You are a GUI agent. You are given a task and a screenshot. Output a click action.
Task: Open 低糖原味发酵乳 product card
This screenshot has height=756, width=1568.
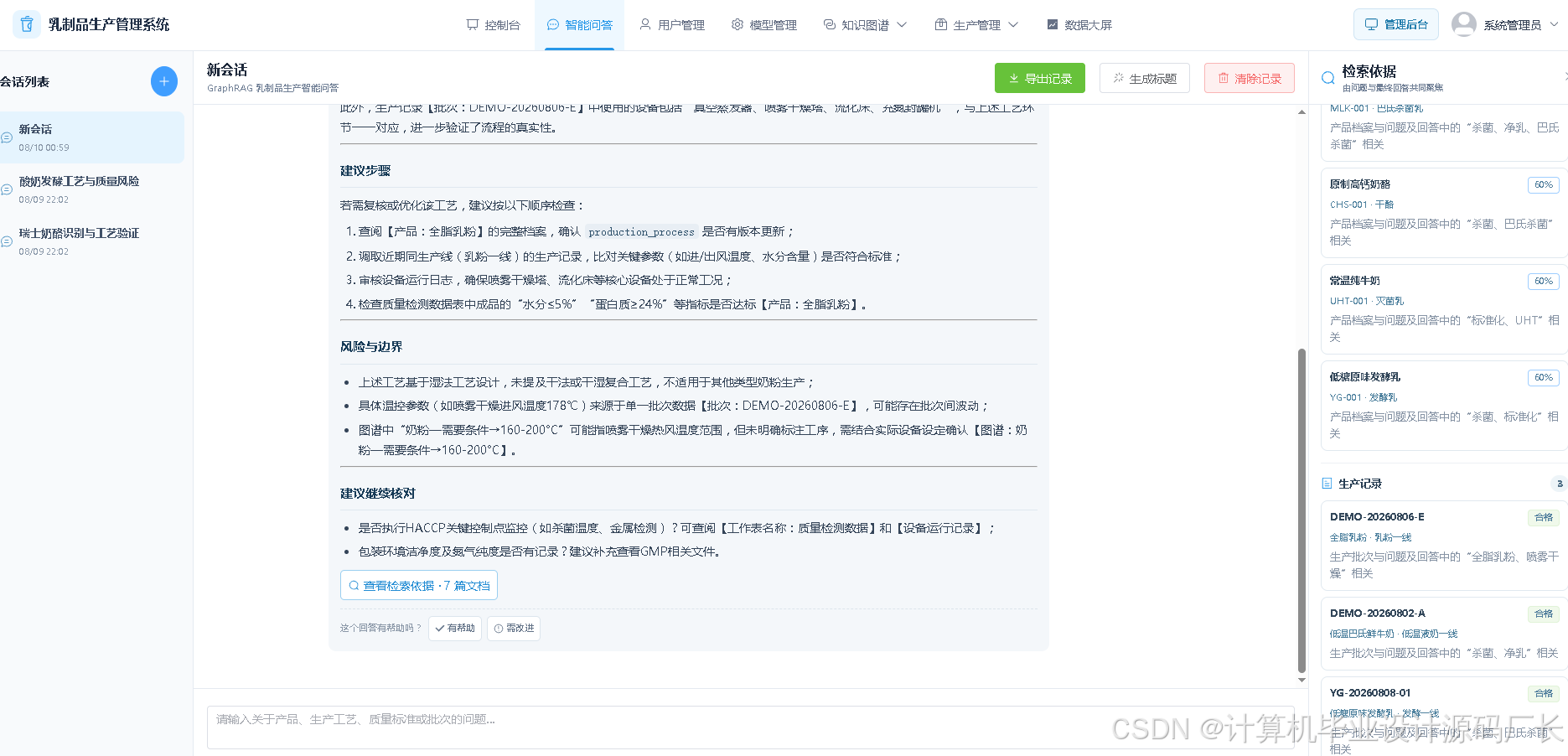tap(1443, 406)
